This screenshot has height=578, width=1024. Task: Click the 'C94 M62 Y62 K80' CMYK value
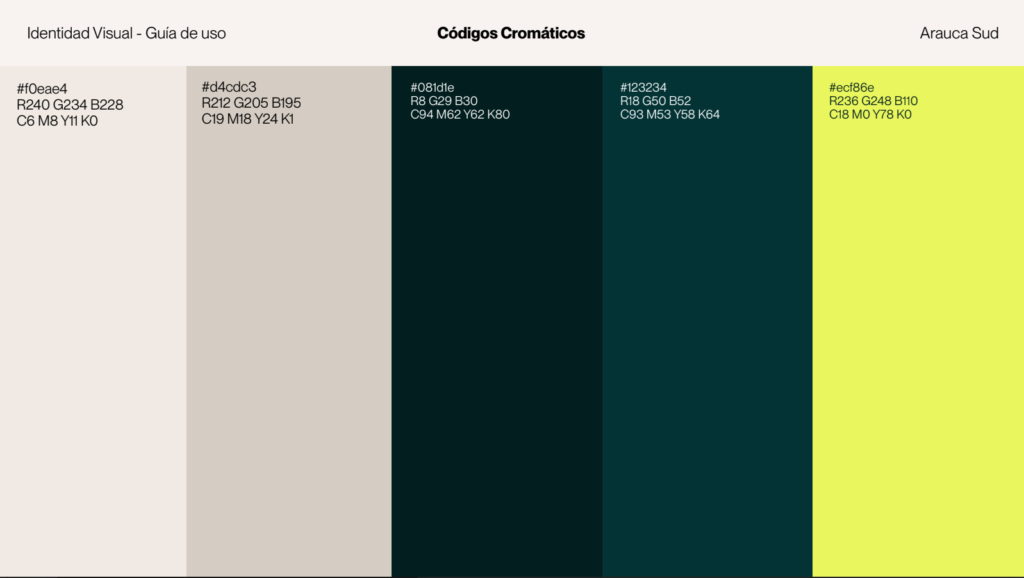click(x=460, y=114)
